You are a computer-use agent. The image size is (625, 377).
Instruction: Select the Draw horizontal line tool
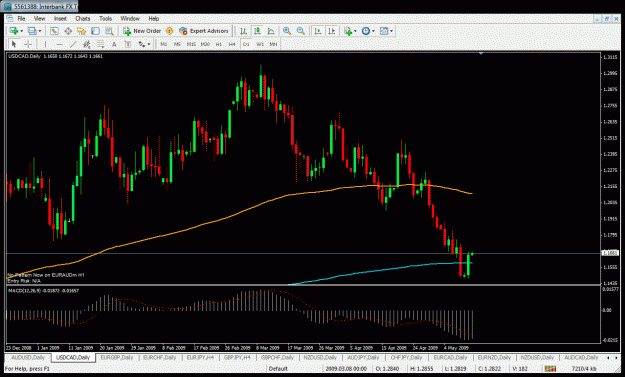59,44
